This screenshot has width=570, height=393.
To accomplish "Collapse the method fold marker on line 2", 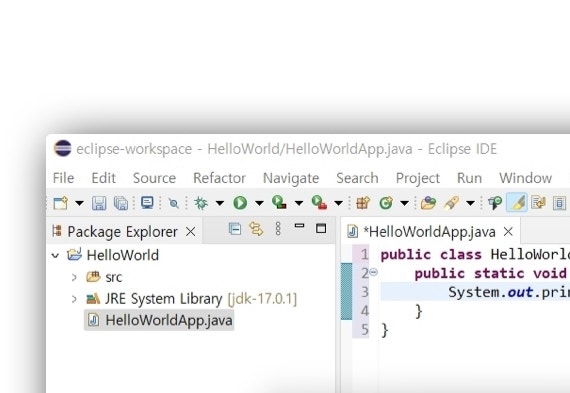I will pos(374,272).
